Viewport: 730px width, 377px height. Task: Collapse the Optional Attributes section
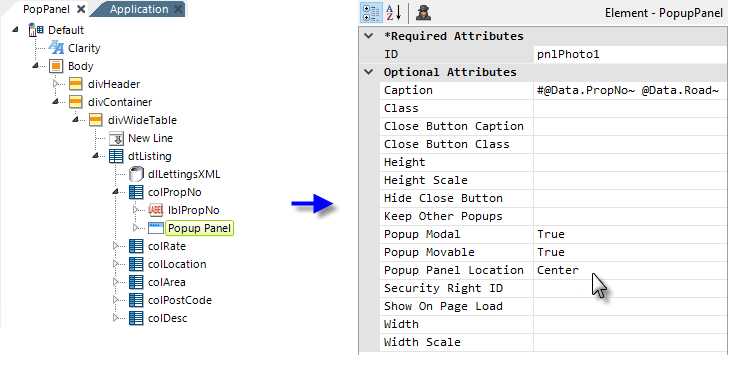[x=369, y=72]
